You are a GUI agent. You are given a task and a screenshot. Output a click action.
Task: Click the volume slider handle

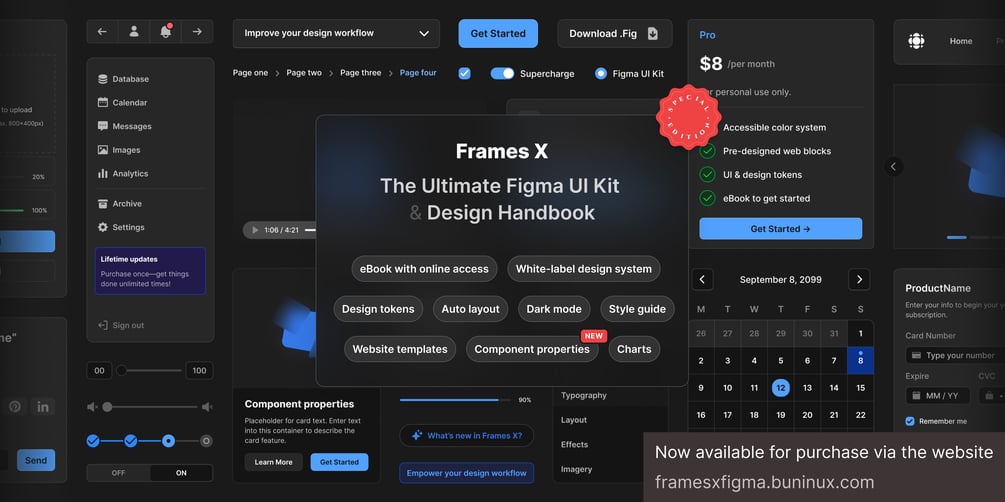pos(107,407)
